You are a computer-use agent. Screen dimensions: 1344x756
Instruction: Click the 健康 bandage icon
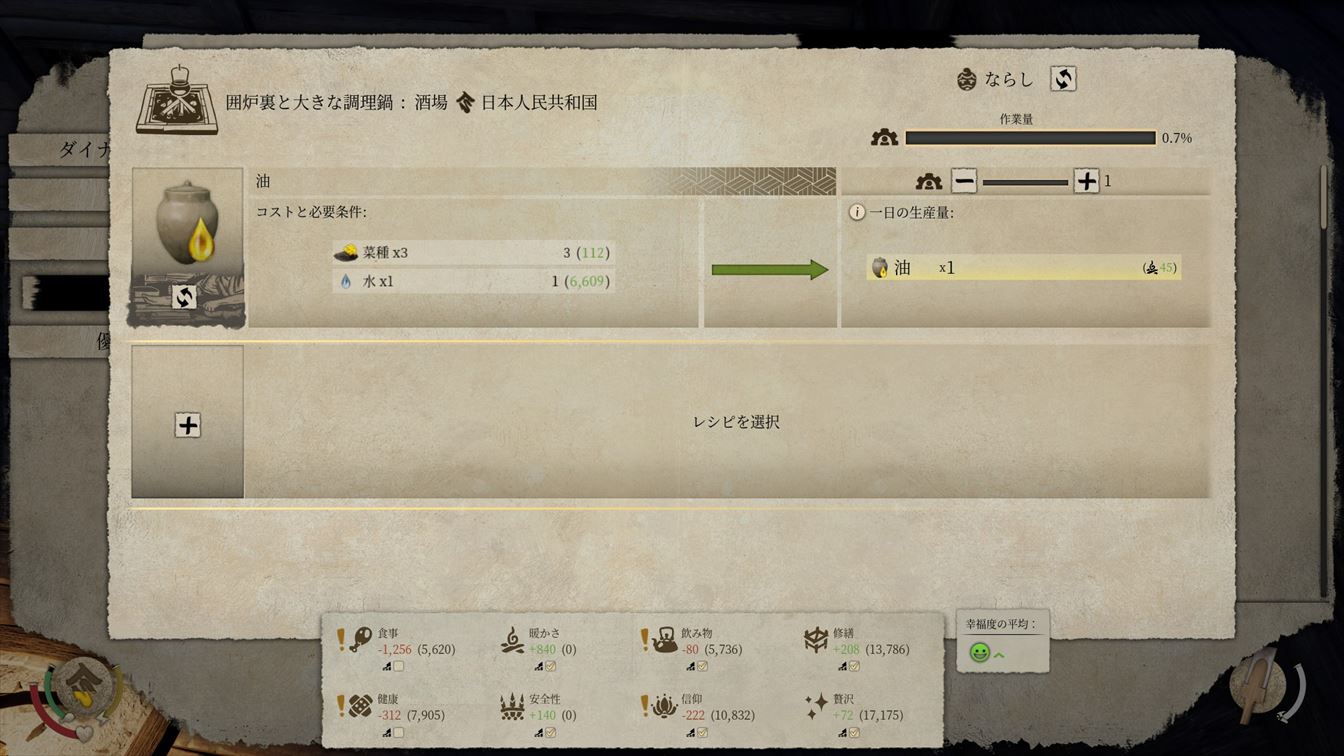361,707
